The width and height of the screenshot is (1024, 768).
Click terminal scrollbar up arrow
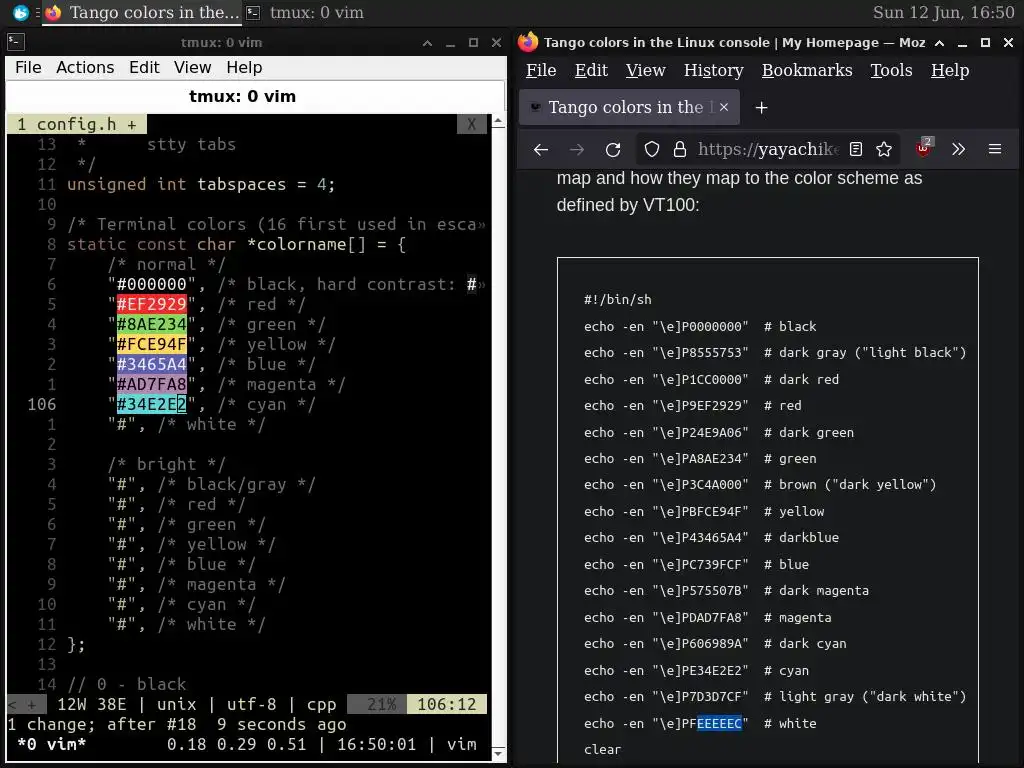[x=498, y=121]
